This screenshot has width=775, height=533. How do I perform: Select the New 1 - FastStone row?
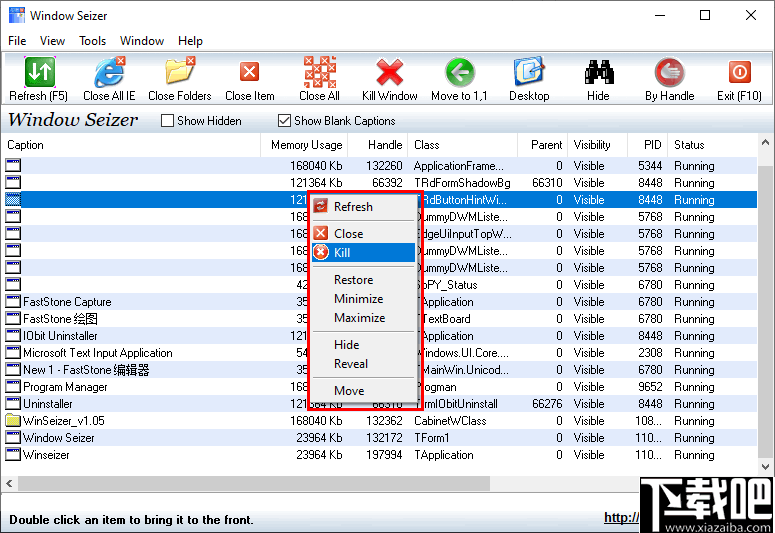coord(379,370)
